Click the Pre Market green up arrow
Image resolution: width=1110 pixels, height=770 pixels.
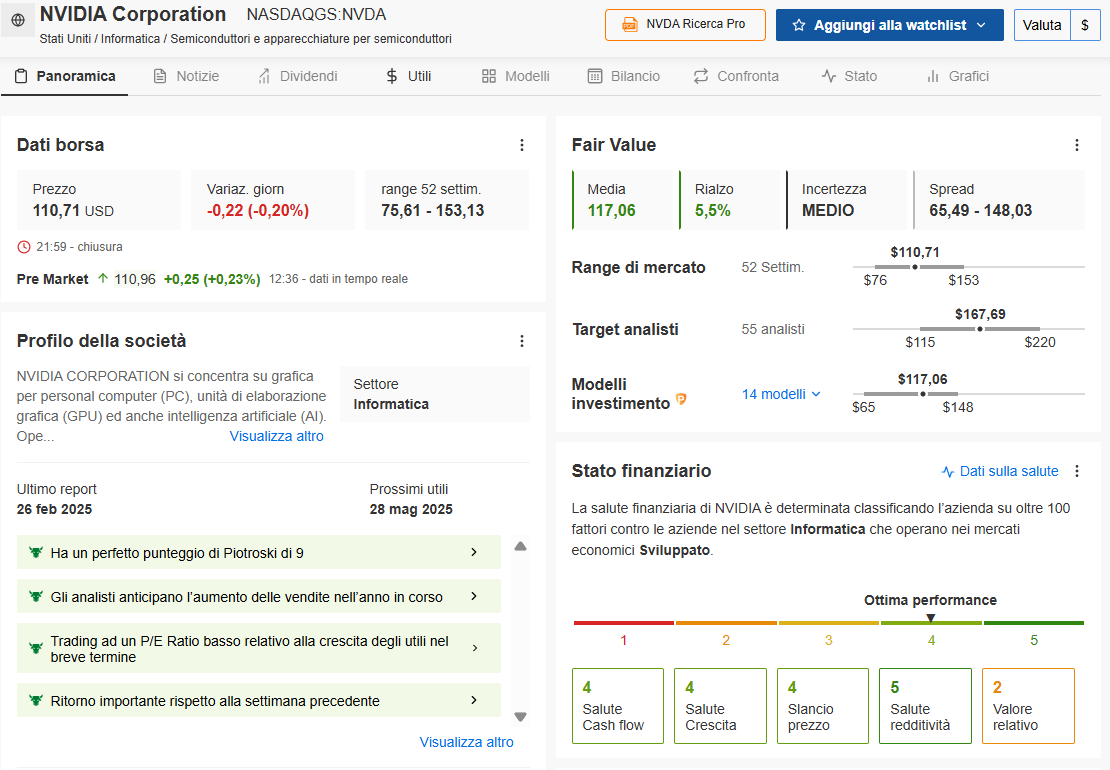pyautogui.click(x=103, y=279)
